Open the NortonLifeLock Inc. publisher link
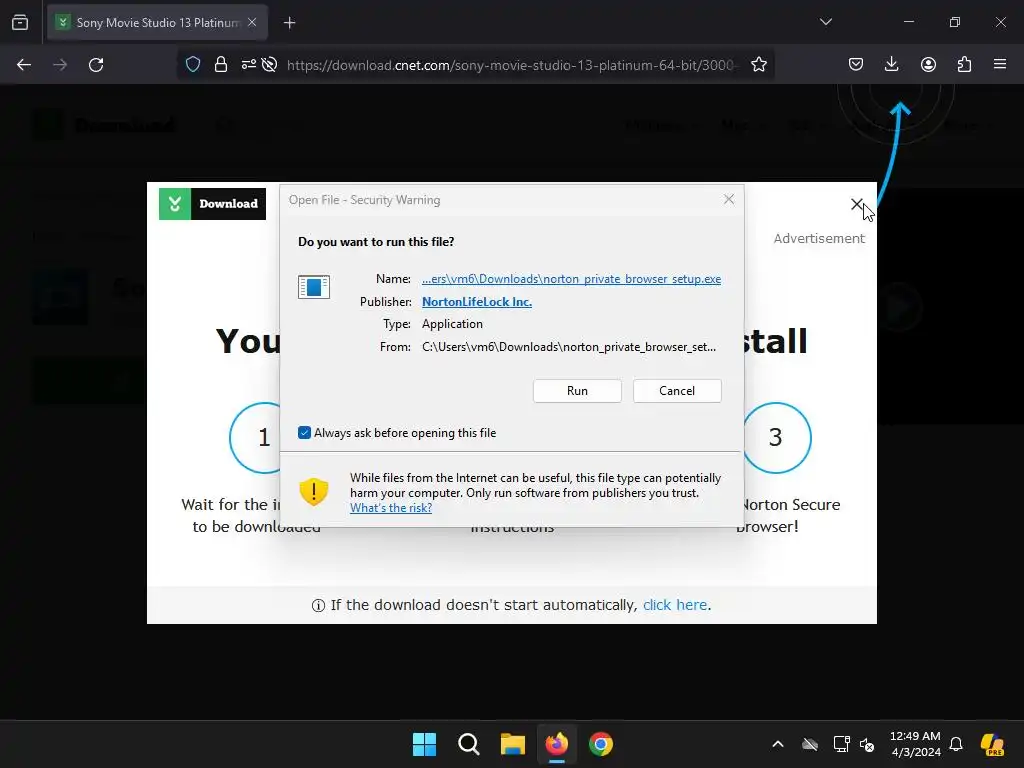The width and height of the screenshot is (1024, 768). coord(477,302)
